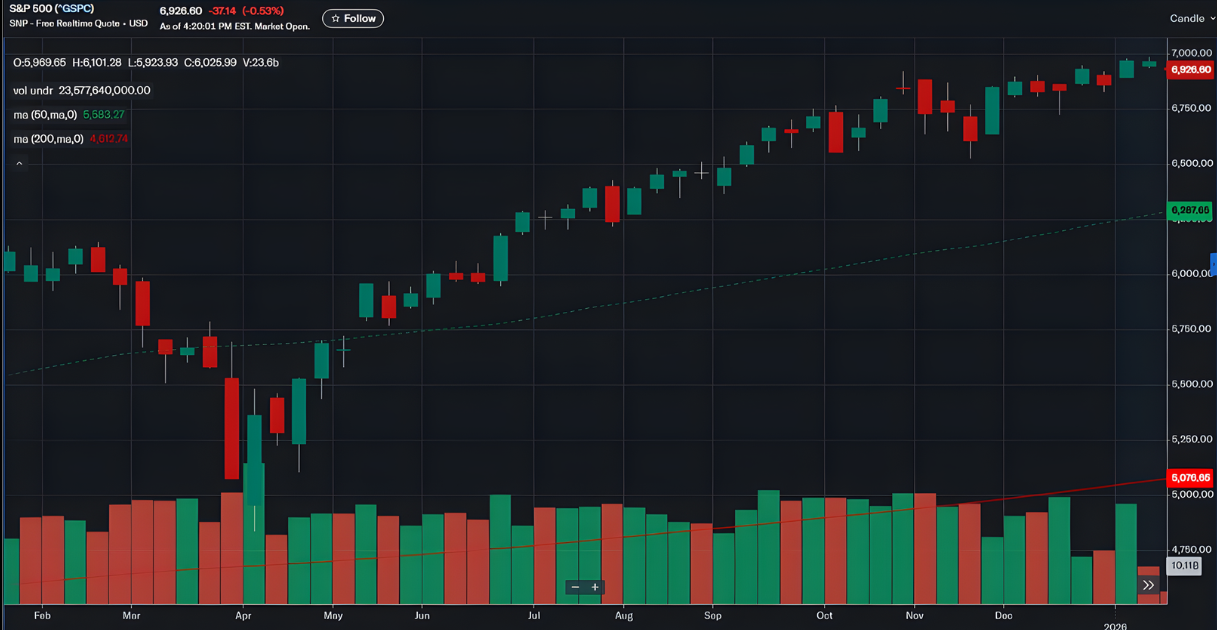
Task: Click the red 5,076.65 moving-average price marker
Action: click(x=1190, y=478)
